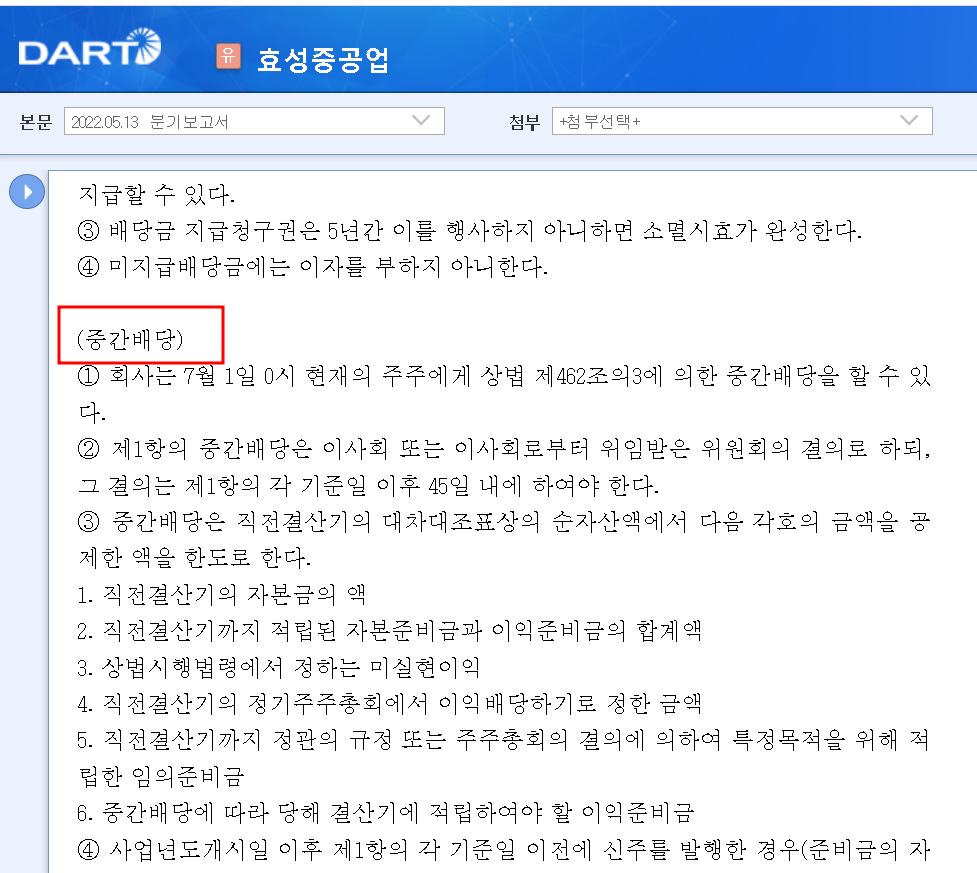Click the line '그 결의는 제1항의 각 기준일 이후 45일'
The width and height of the screenshot is (977, 873).
point(368,485)
